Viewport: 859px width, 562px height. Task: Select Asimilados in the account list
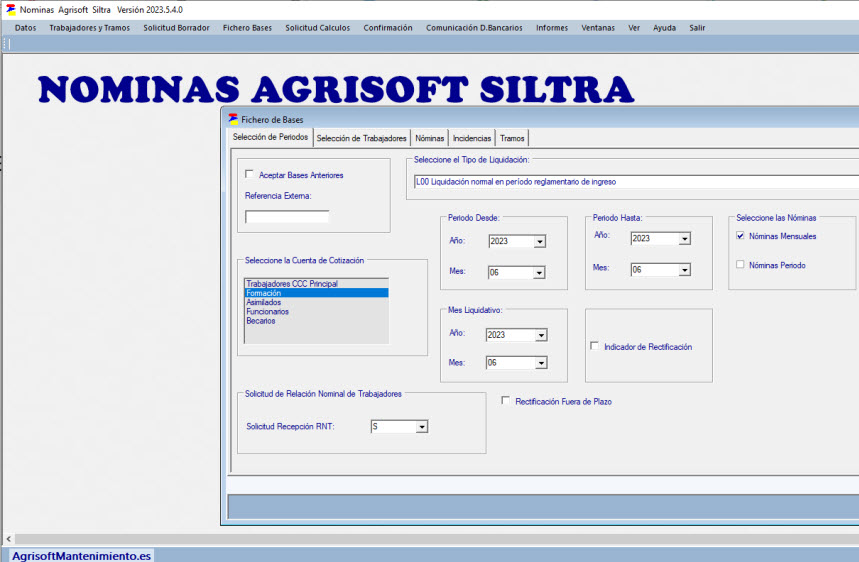(317, 302)
